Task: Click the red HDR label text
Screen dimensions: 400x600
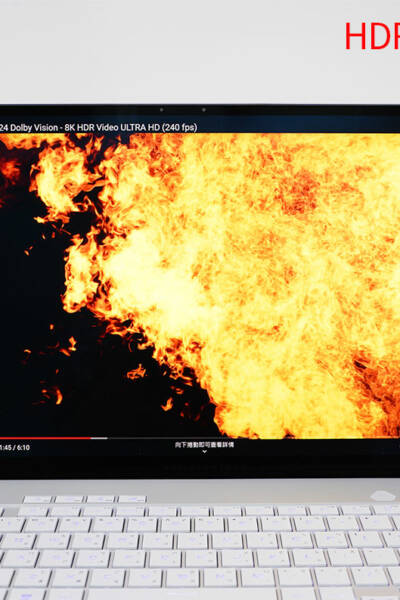Action: coord(372,36)
